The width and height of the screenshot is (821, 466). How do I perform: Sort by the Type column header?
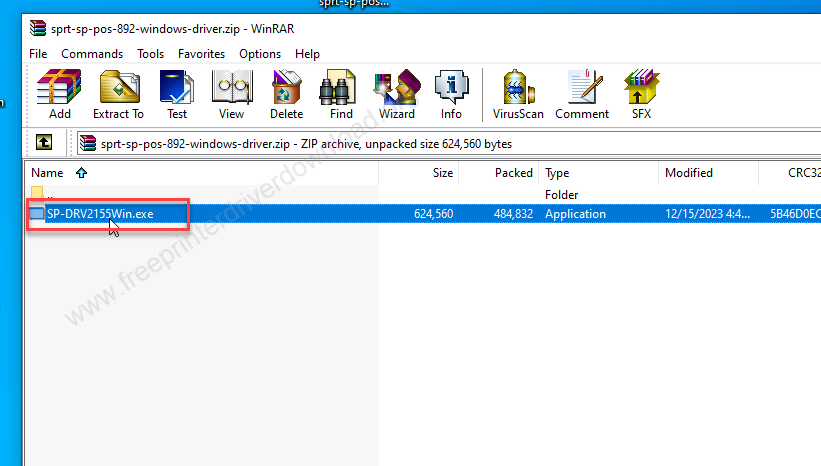(598, 173)
